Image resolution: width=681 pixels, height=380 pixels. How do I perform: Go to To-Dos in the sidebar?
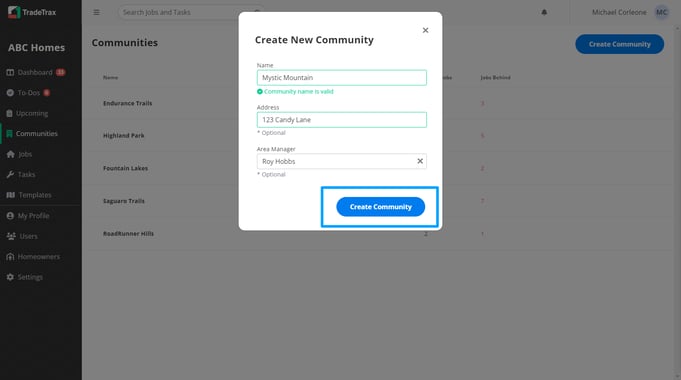coord(28,93)
